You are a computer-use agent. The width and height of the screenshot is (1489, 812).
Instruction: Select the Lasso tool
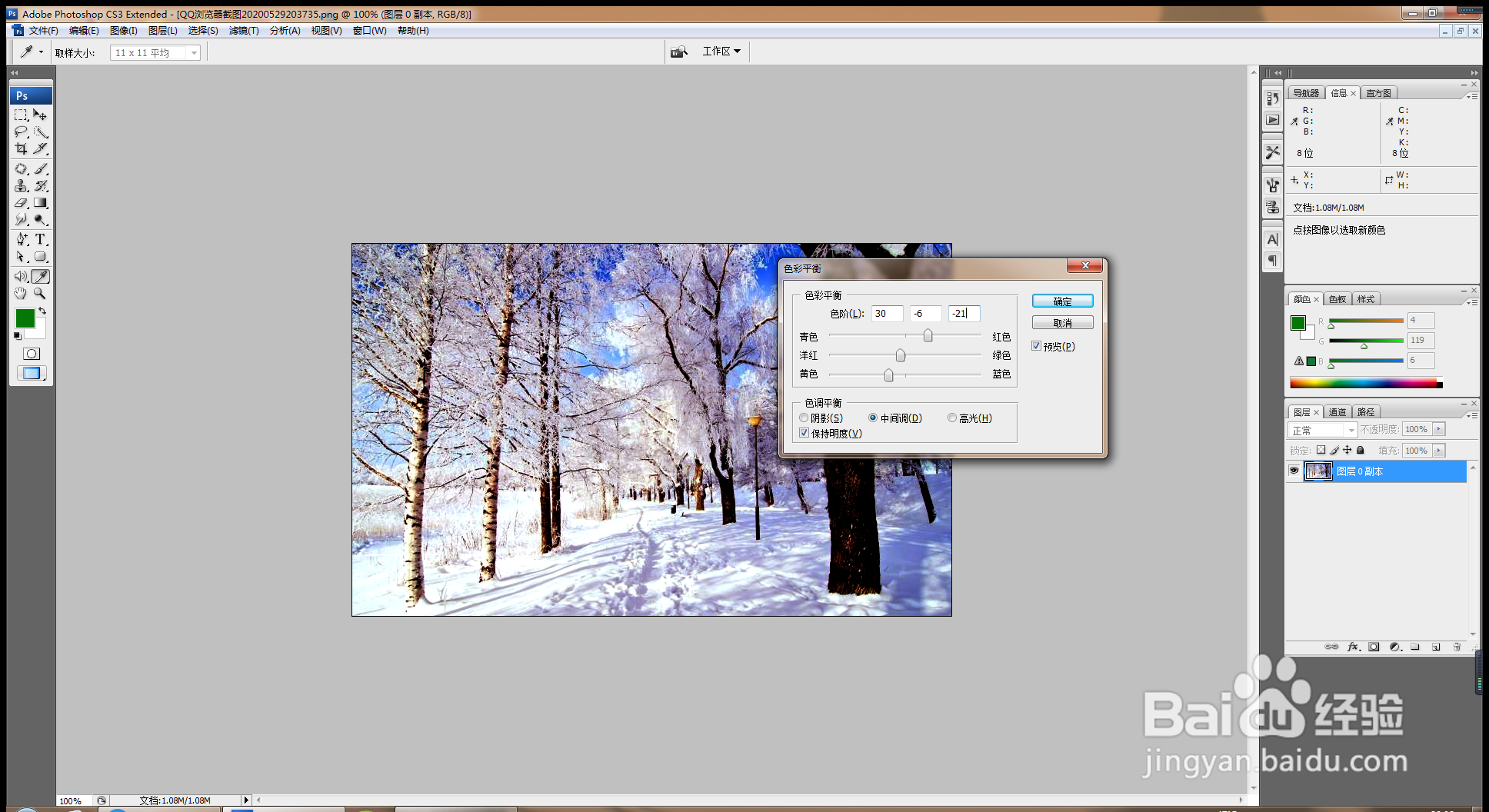[x=22, y=131]
